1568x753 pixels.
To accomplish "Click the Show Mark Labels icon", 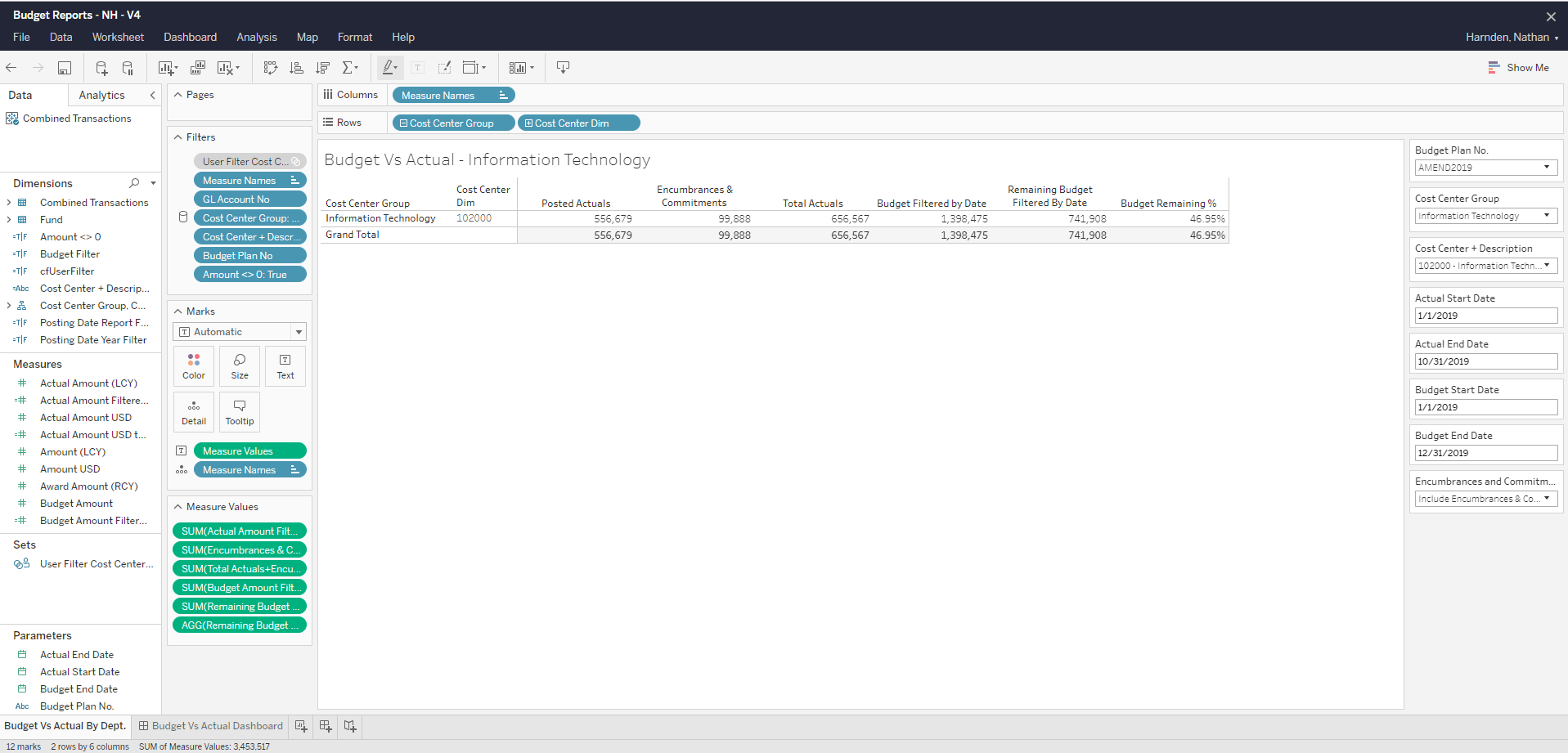I will point(416,67).
